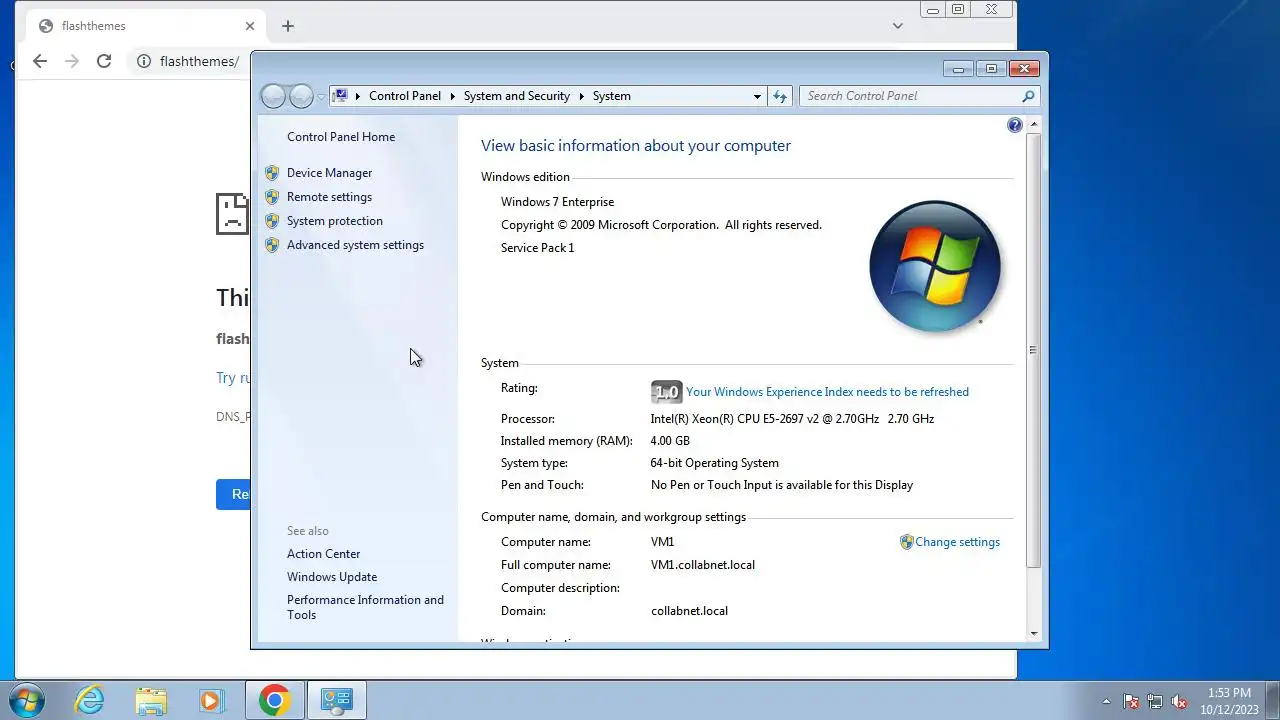Open the help question mark icon

click(1015, 125)
